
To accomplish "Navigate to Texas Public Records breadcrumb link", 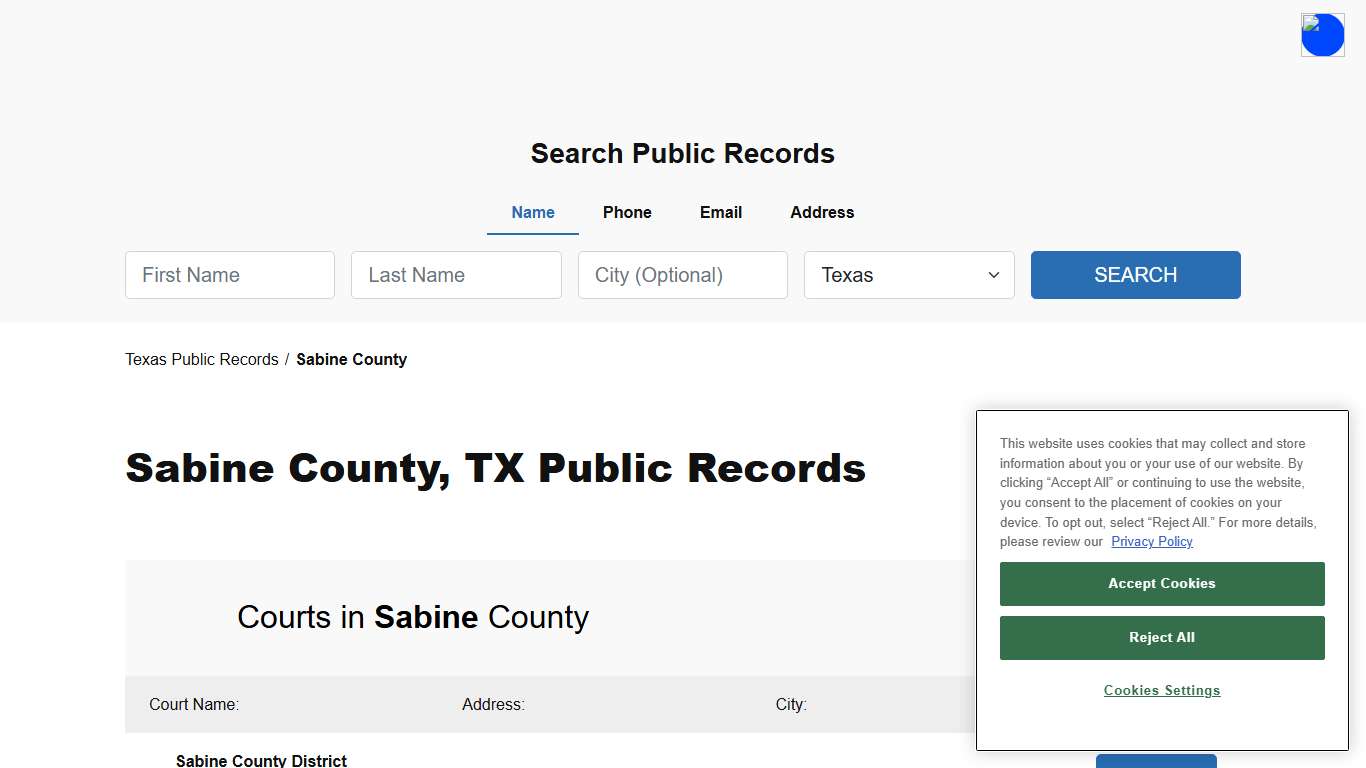I will (x=201, y=359).
